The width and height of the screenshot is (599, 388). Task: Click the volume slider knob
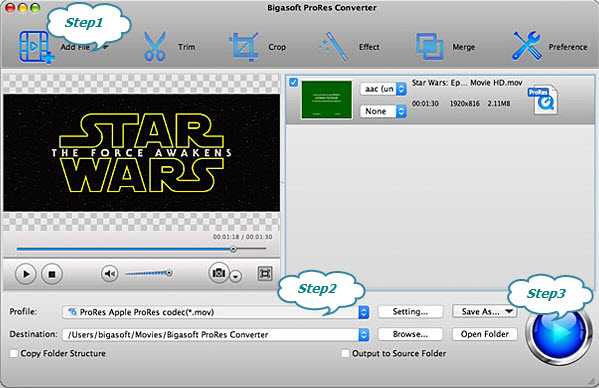point(169,273)
